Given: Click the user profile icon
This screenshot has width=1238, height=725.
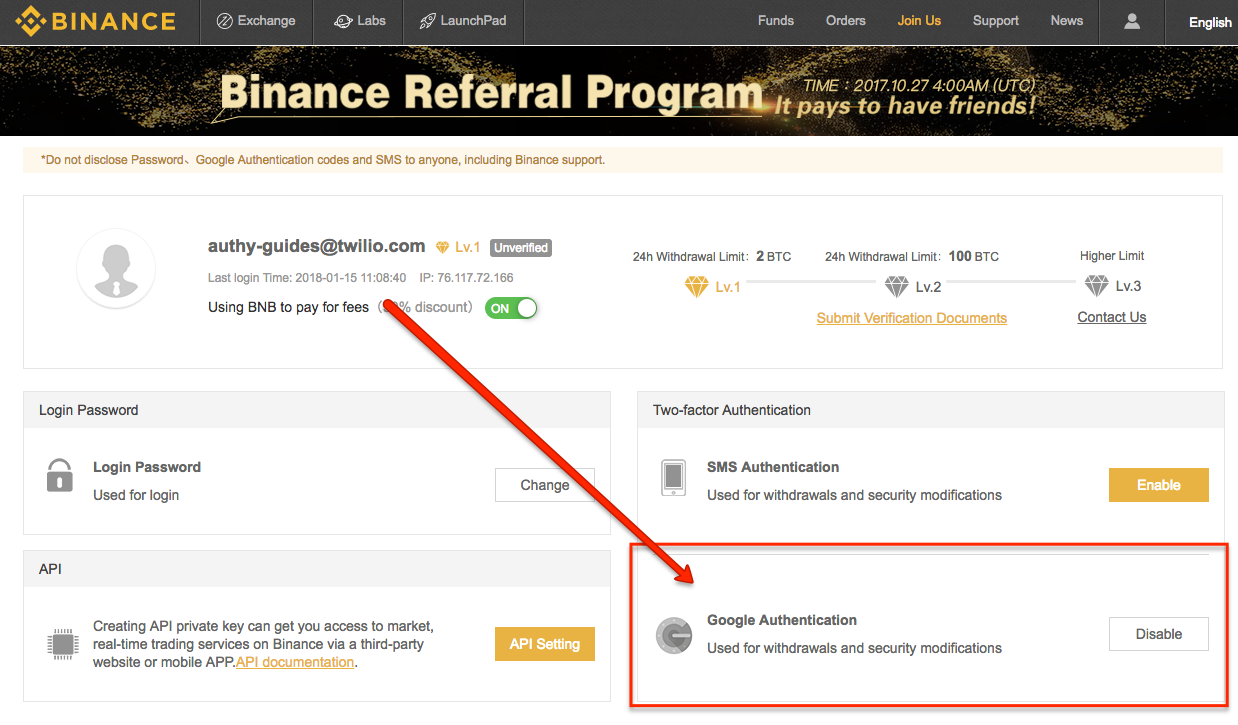Looking at the screenshot, I should point(1131,20).
